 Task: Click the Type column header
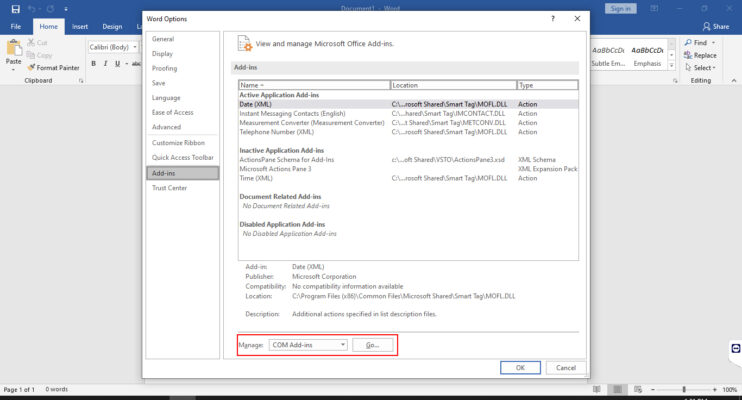548,85
